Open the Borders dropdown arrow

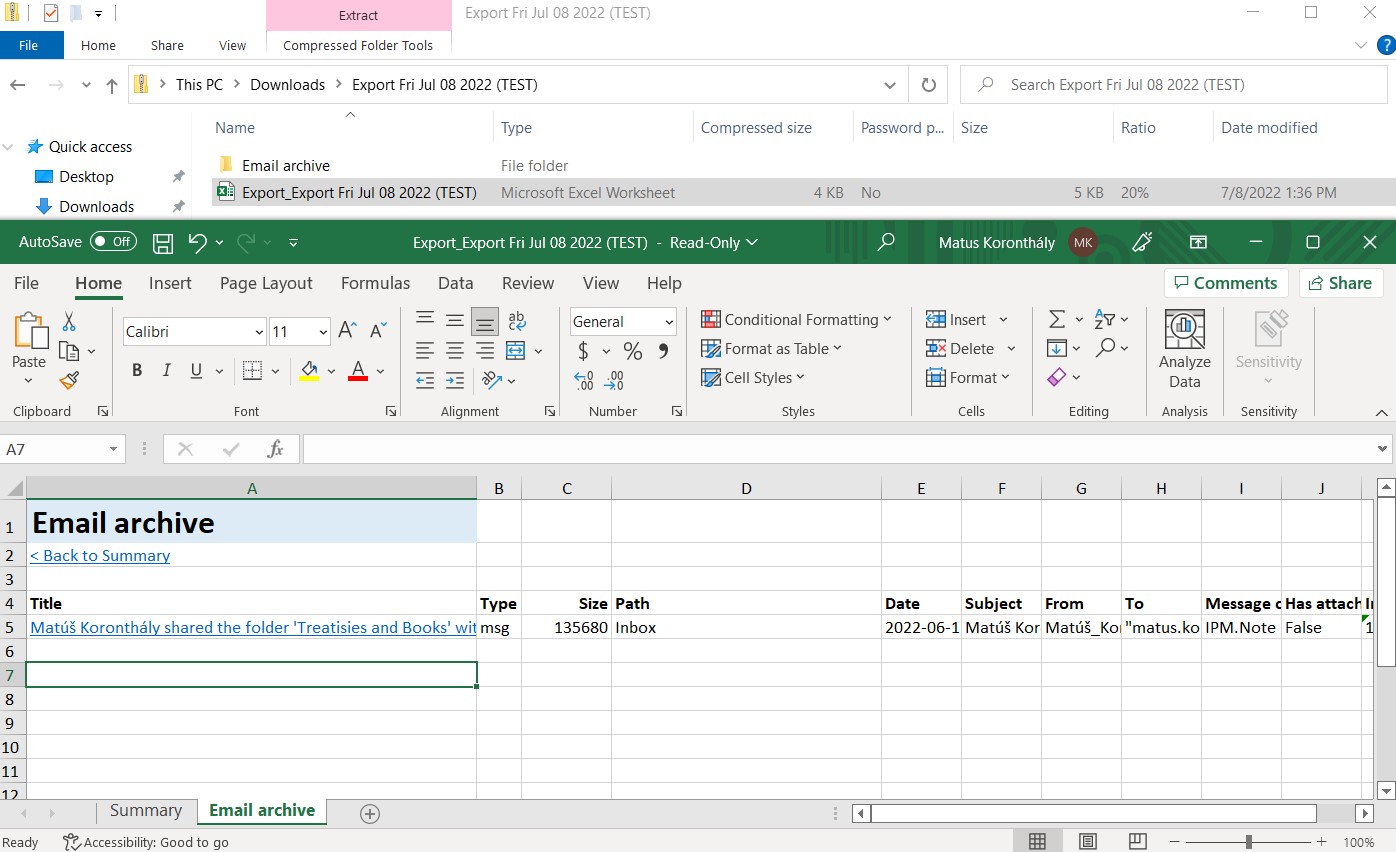[275, 371]
